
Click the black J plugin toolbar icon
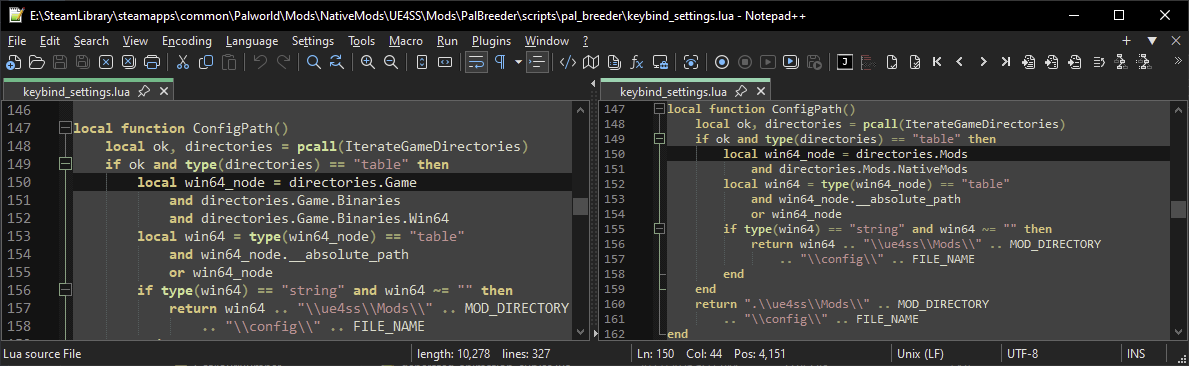(844, 62)
